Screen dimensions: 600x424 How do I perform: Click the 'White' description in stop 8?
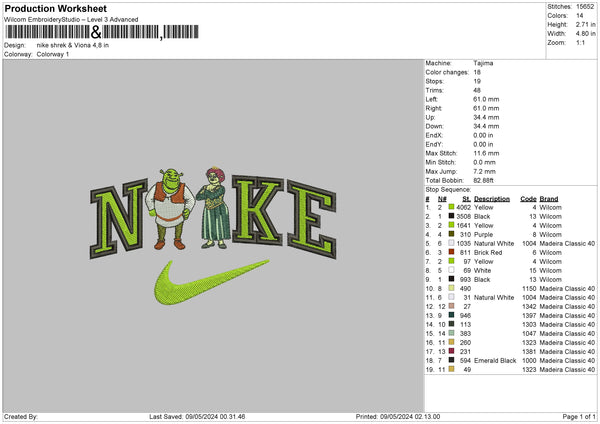click(x=483, y=271)
